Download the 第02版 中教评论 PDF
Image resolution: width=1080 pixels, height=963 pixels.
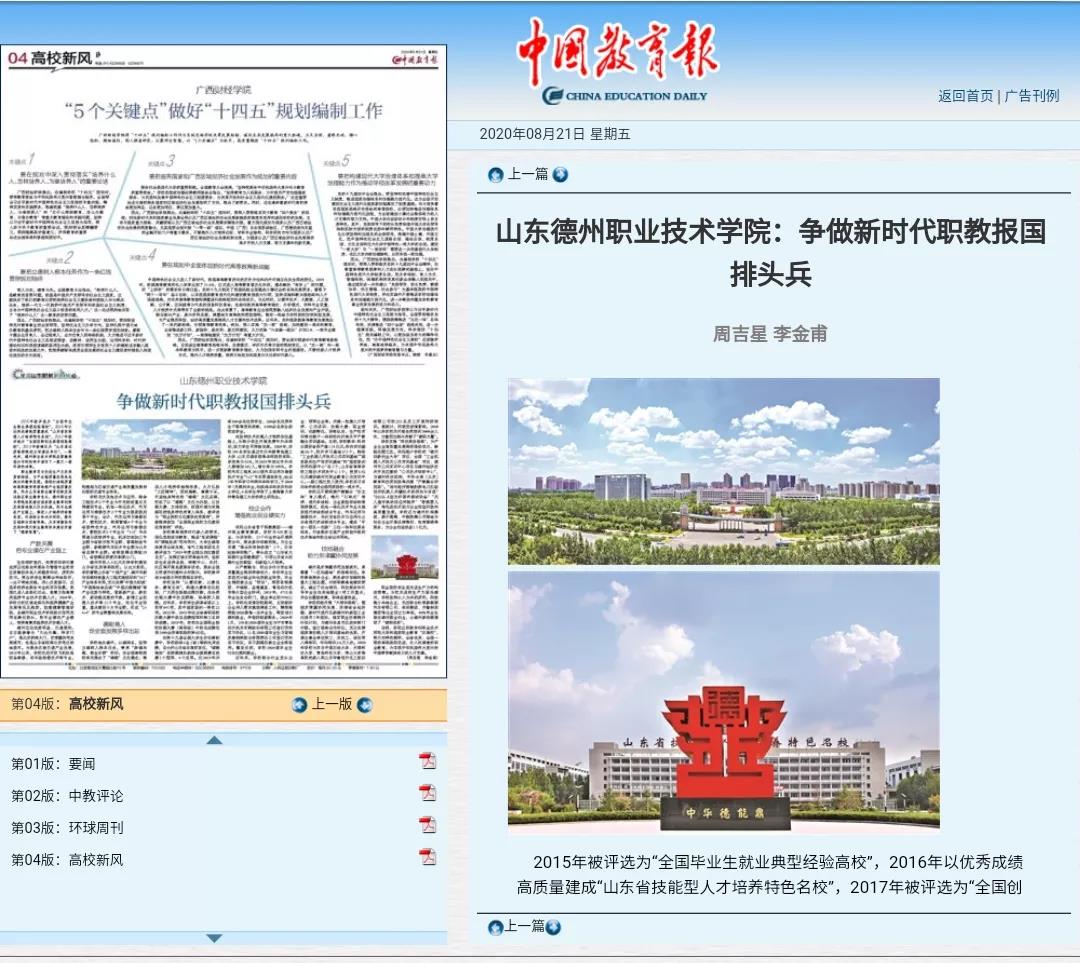point(427,794)
